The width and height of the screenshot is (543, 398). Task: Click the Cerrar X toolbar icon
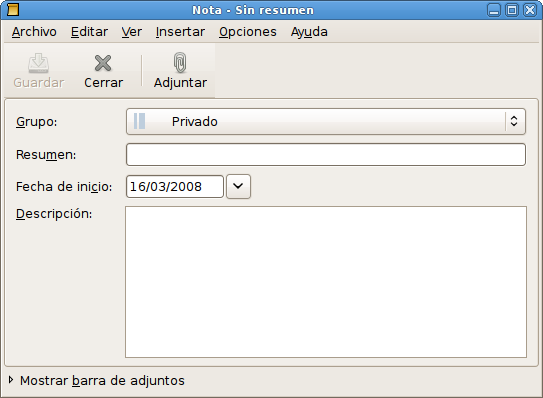103,63
